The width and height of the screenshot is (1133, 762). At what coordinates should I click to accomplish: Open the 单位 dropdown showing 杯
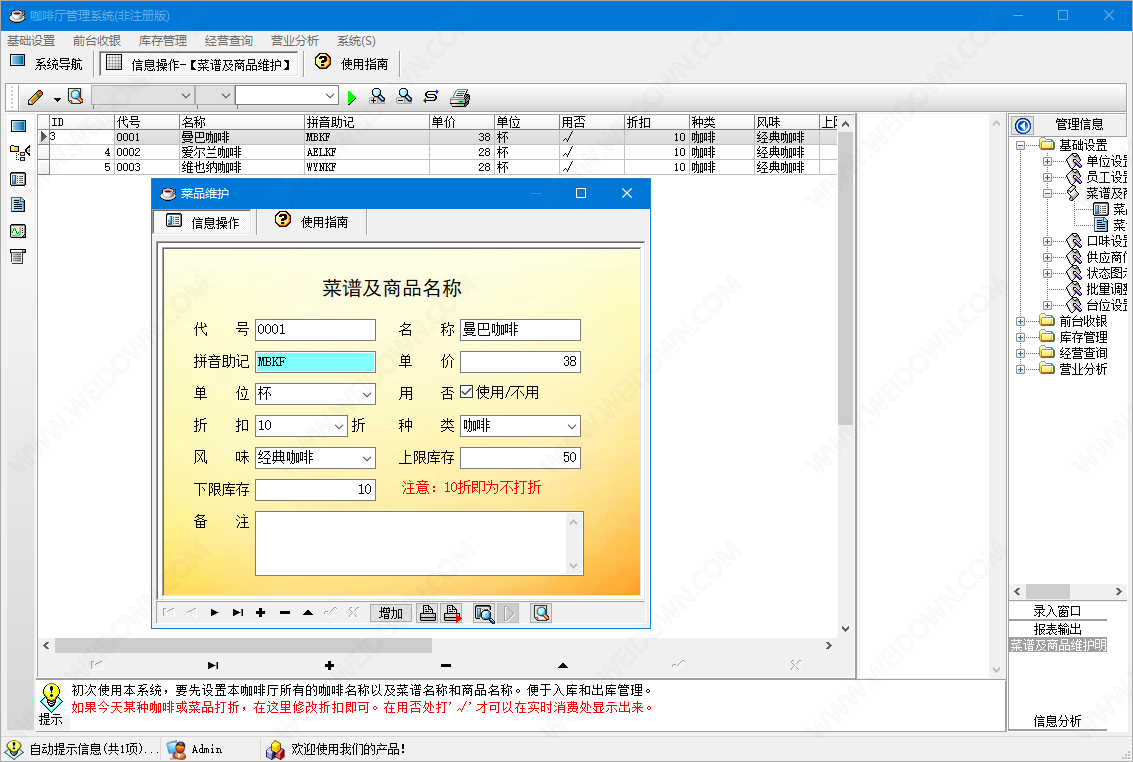tap(367, 394)
